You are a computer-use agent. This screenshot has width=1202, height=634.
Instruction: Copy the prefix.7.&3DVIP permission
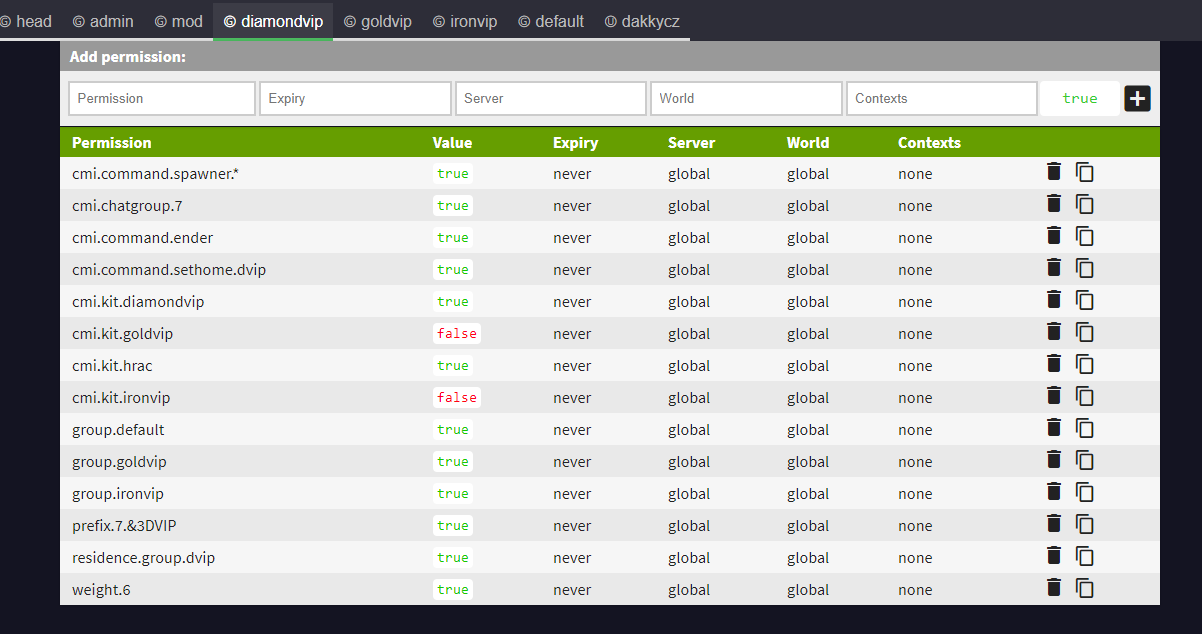click(x=1085, y=524)
